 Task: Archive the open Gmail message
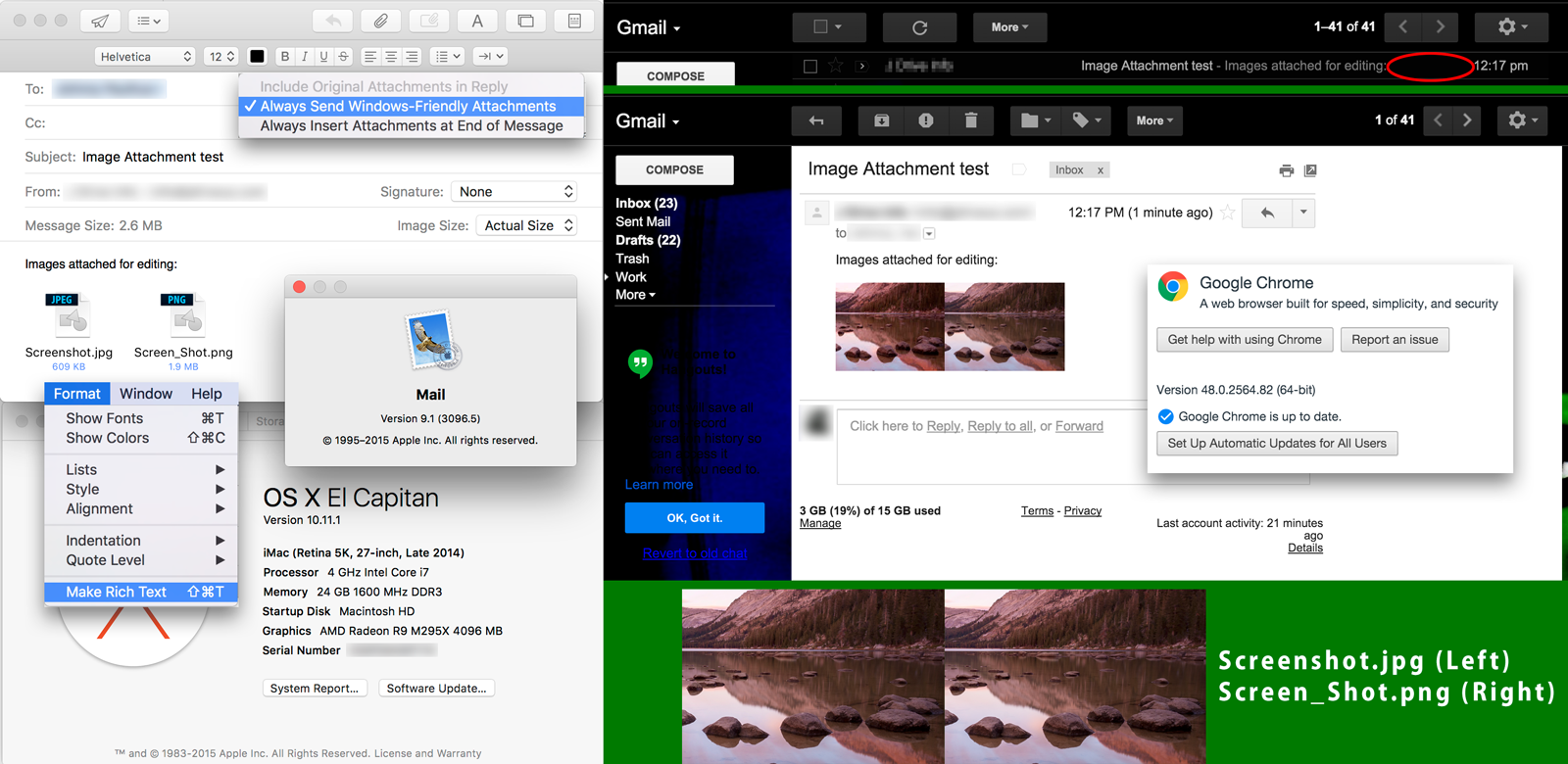tap(881, 120)
